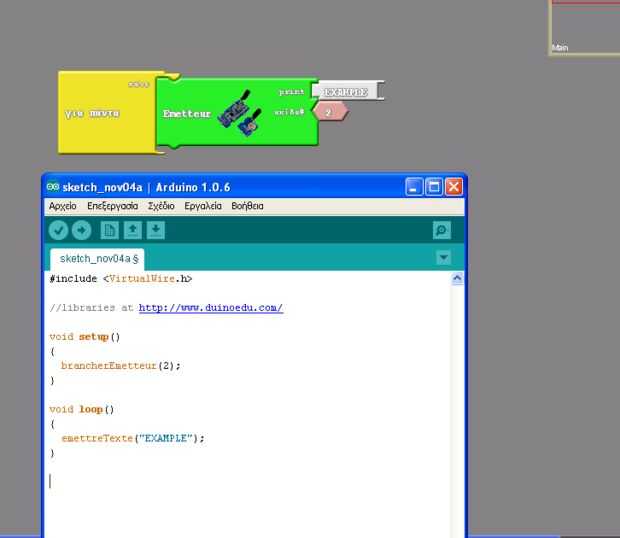Click the brancherEmetteur(2); code line
This screenshot has height=538, width=620.
[x=121, y=366]
